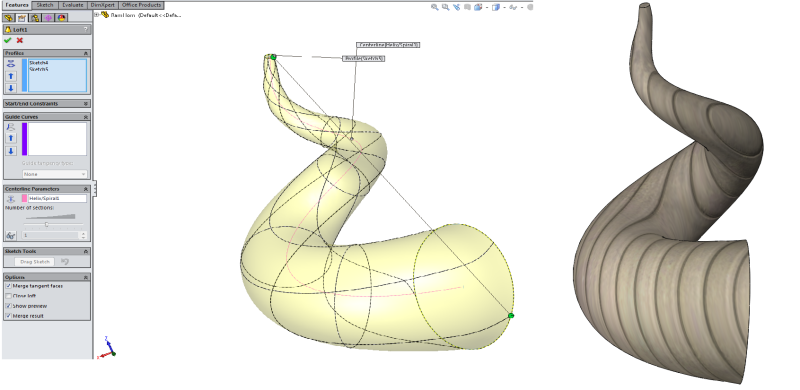Open the Office Products tab

141,5
